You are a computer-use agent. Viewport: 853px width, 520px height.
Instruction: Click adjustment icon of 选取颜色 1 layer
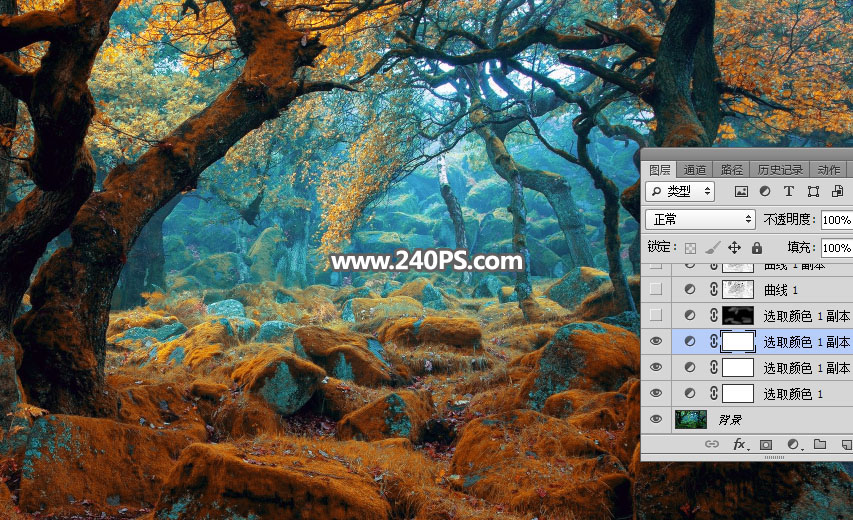tap(690, 393)
